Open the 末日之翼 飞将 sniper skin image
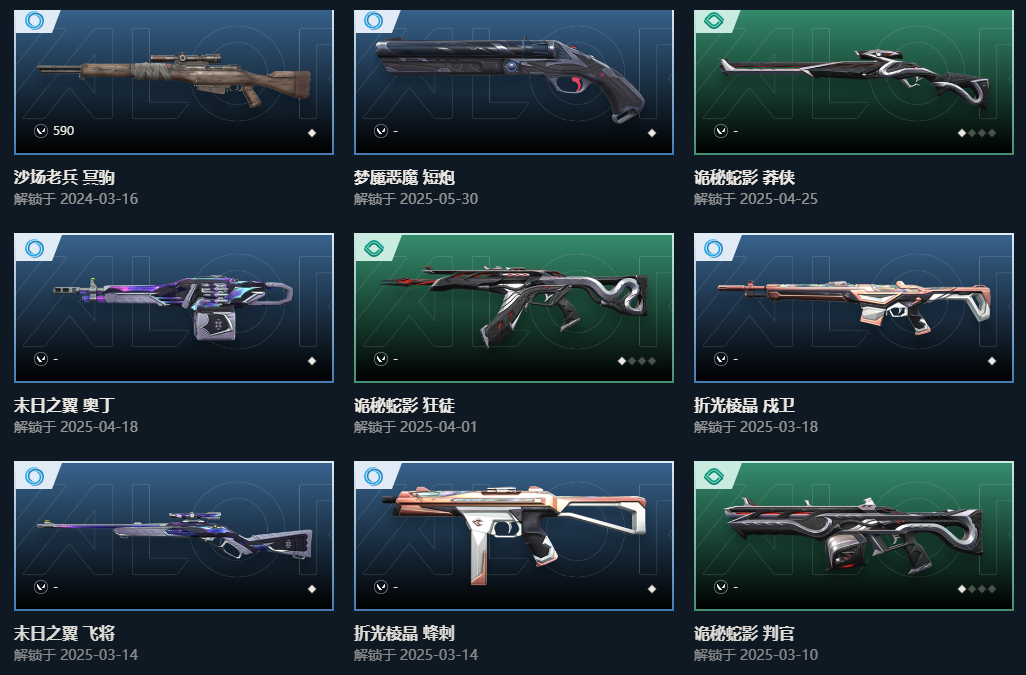Viewport: 1026px width, 675px height. coord(174,535)
